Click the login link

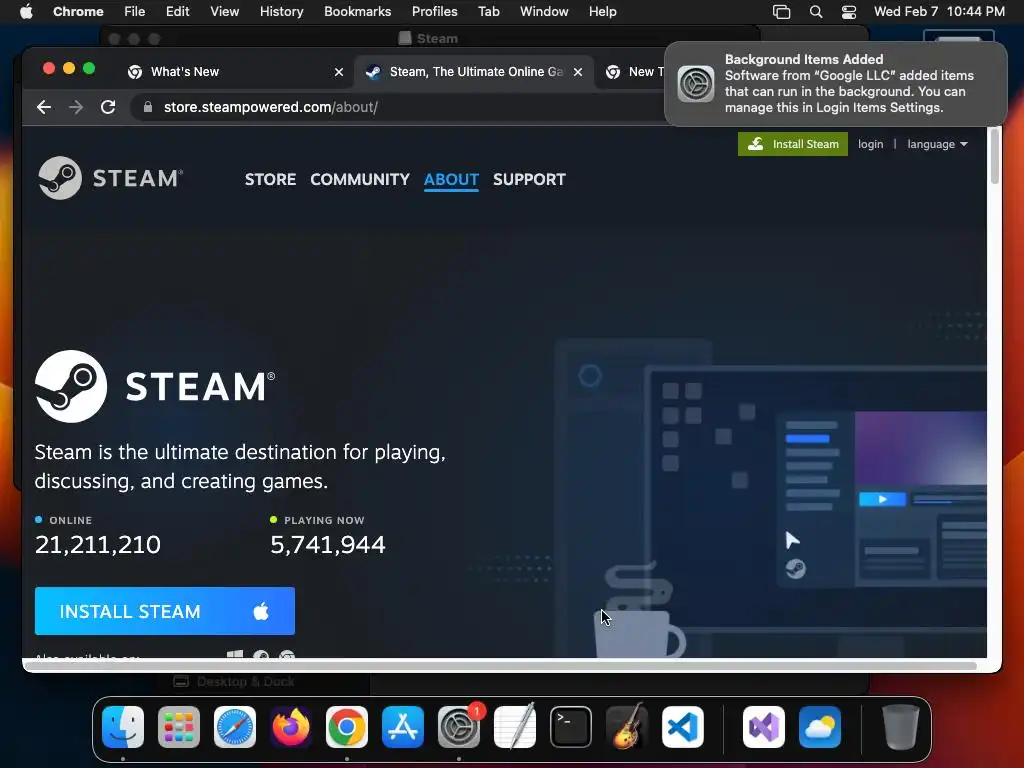871,144
